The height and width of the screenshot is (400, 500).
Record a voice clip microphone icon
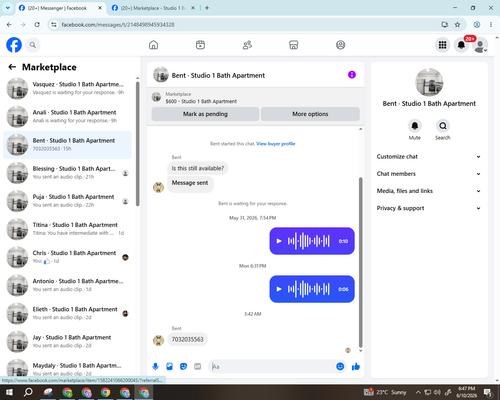pos(155,366)
